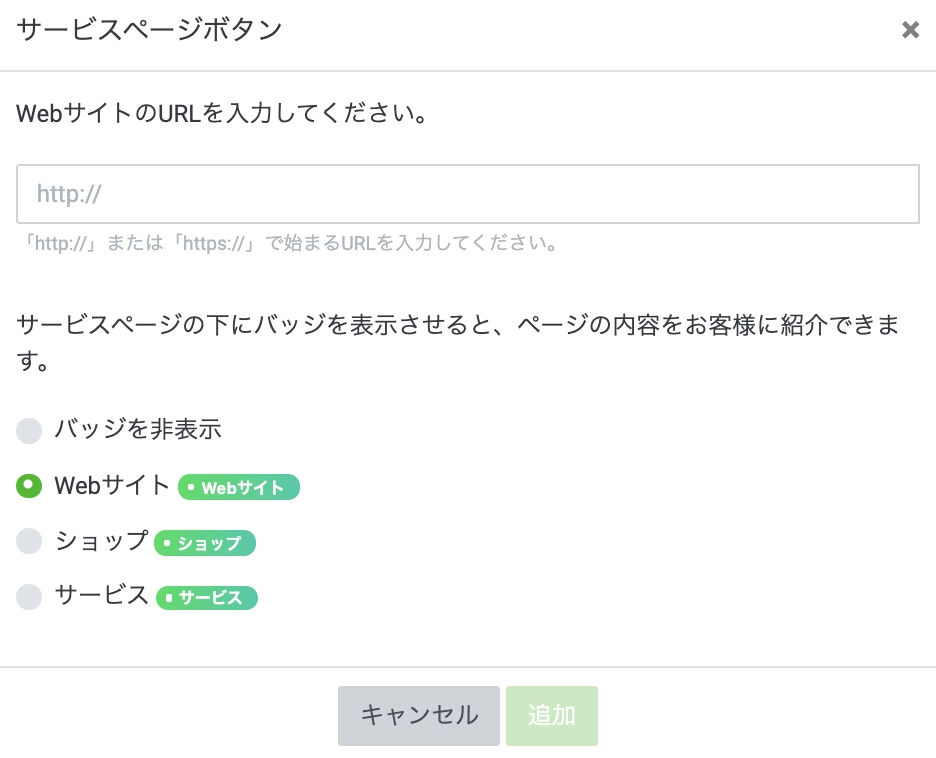The height and width of the screenshot is (758, 936).
Task: Close the サービスページボタン dialog with the X icon
Action: click(x=910, y=30)
